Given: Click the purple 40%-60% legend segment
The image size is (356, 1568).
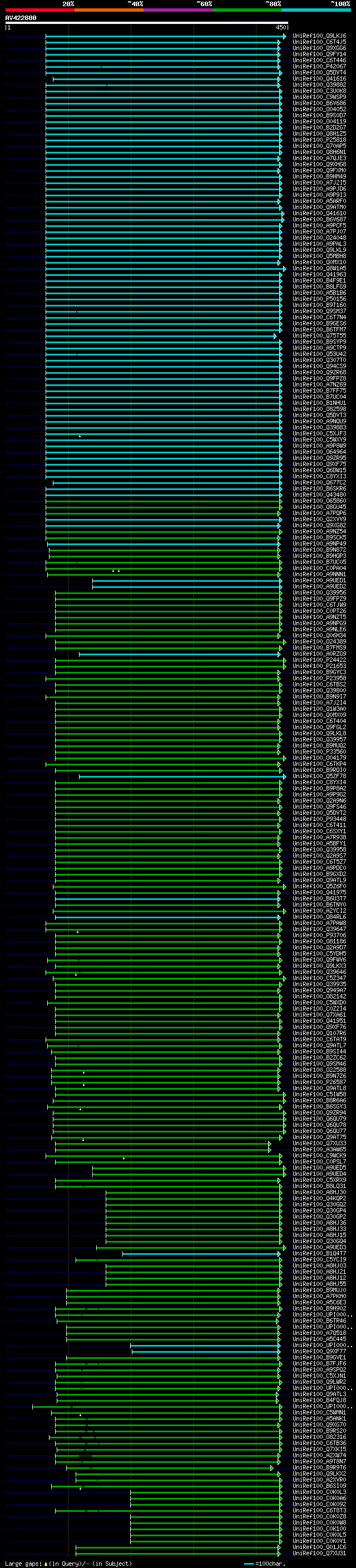Looking at the screenshot, I should [177, 10].
